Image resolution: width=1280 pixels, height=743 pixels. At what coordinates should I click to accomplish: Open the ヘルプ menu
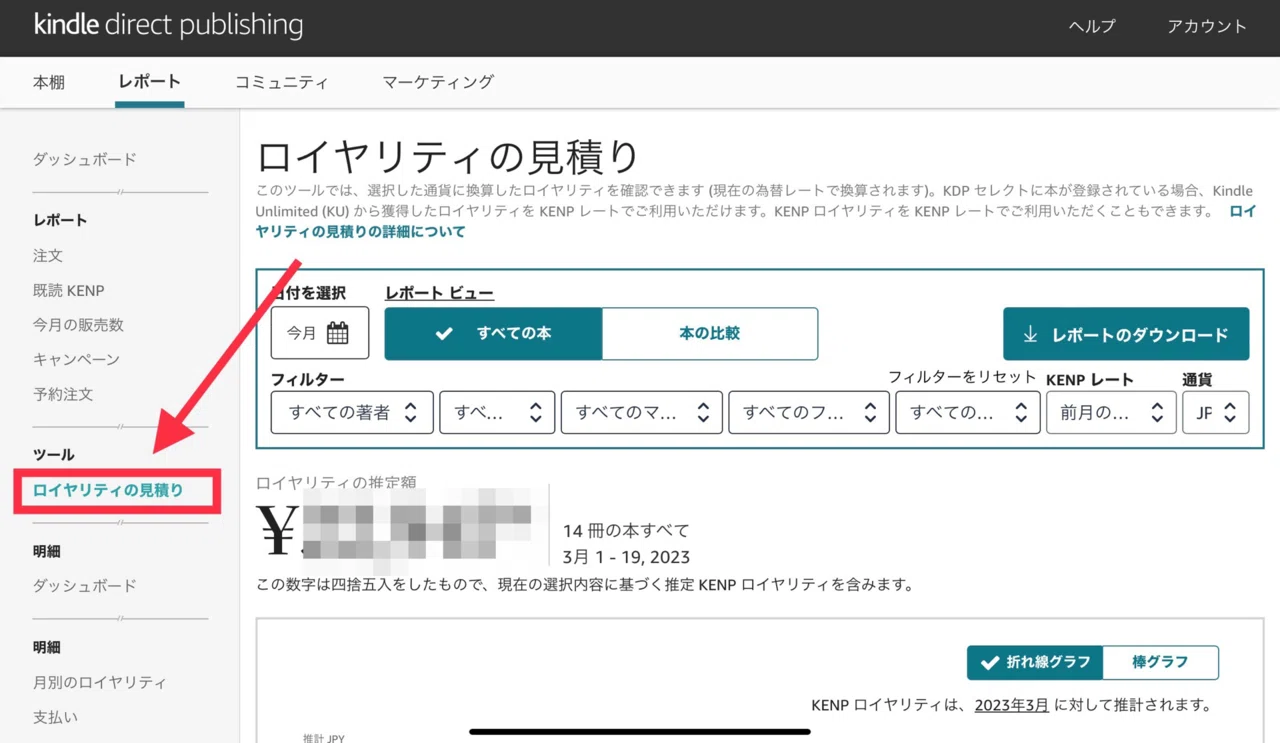point(1092,27)
